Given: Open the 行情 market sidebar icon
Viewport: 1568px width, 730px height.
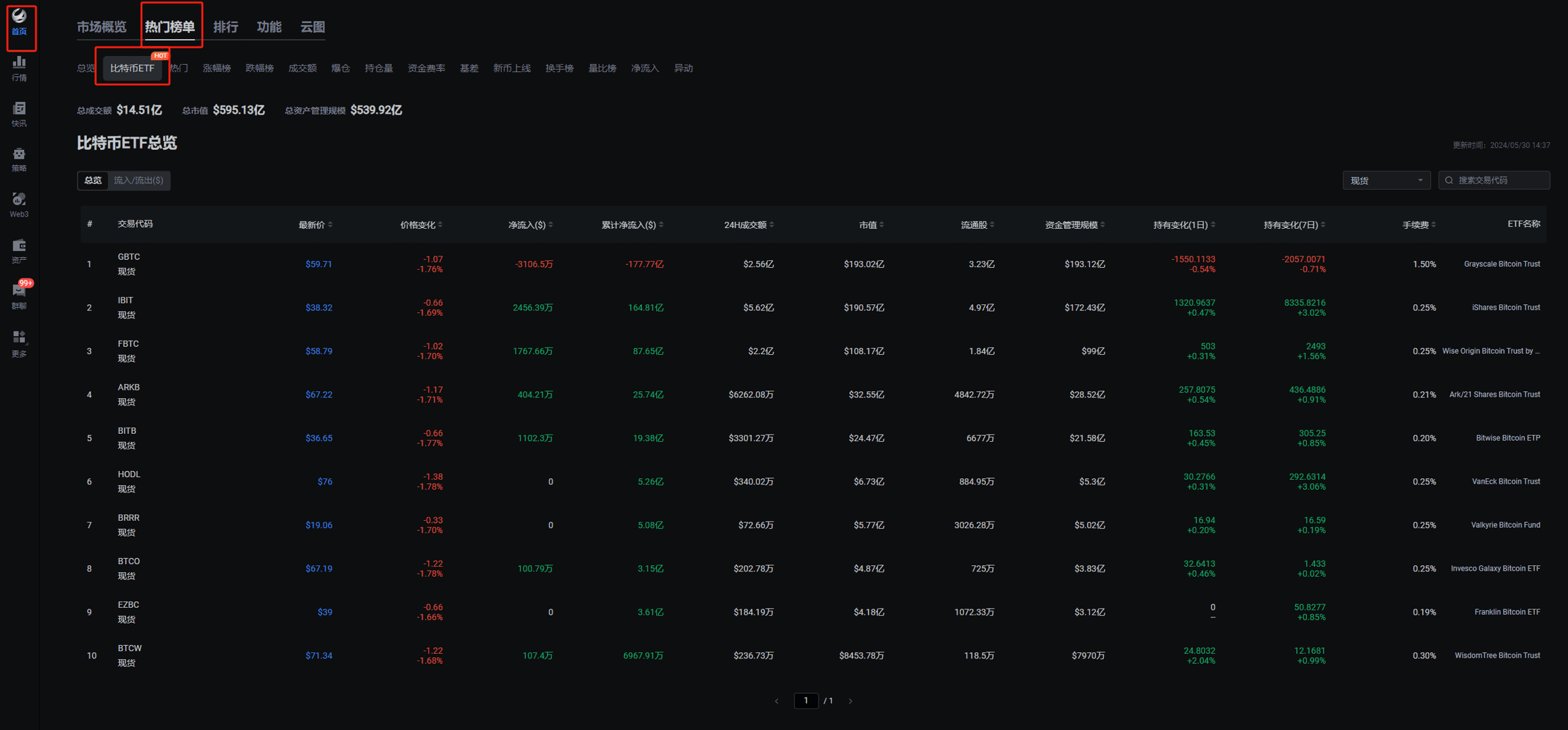Looking at the screenshot, I should point(19,69).
